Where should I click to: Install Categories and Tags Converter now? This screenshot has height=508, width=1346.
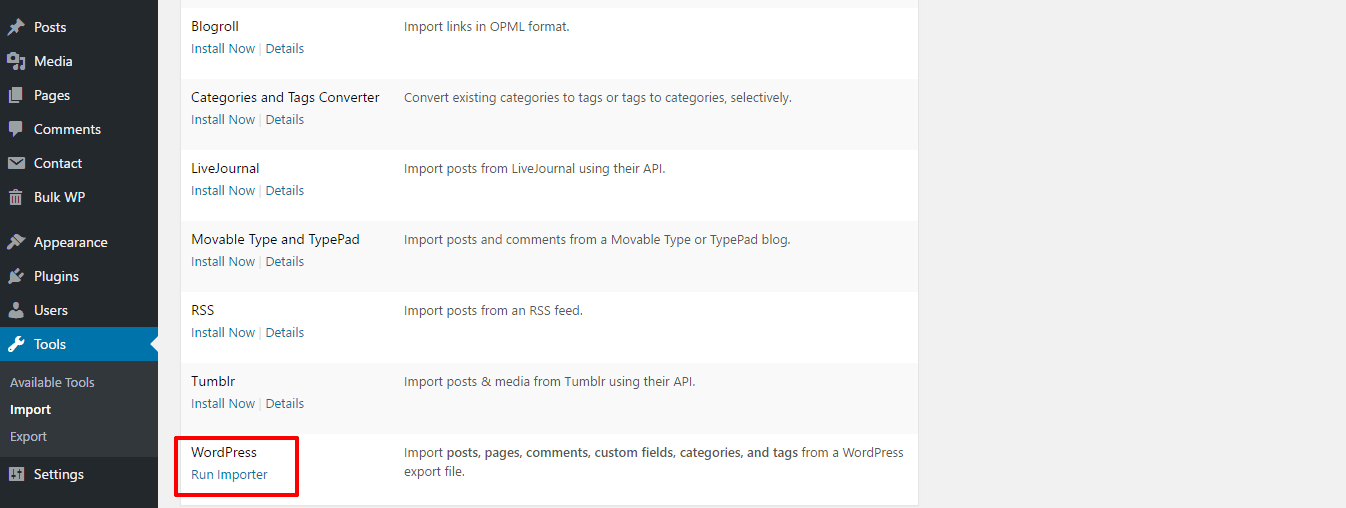223,119
